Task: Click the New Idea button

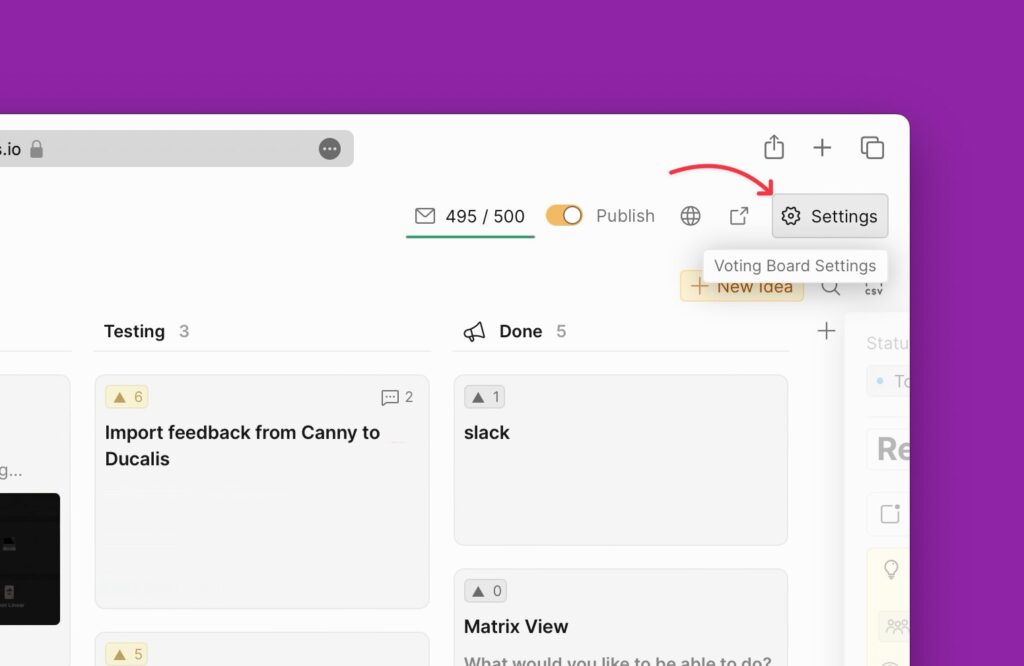Action: pos(742,287)
